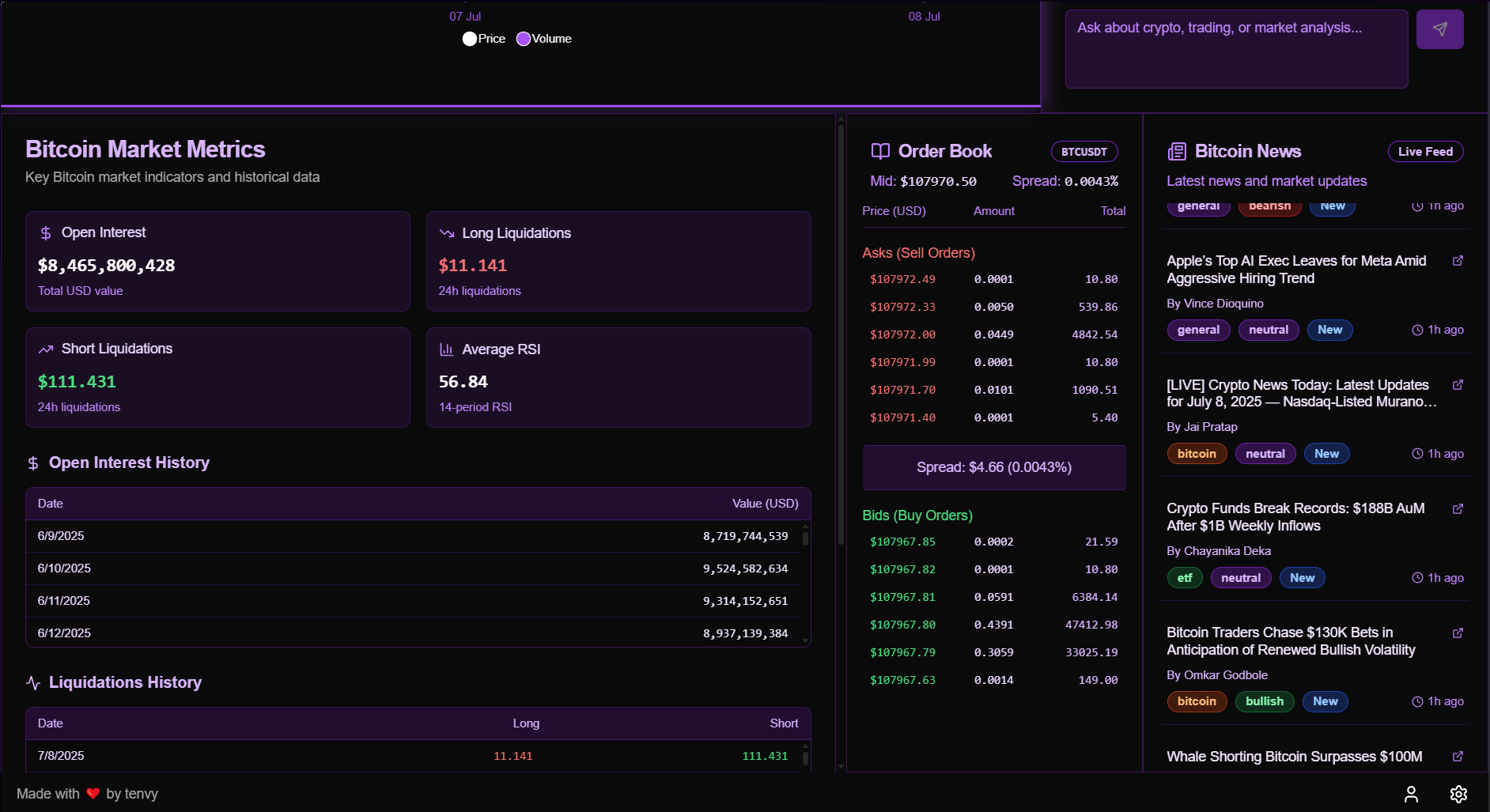Image resolution: width=1490 pixels, height=812 pixels.
Task: Open Bitcoin Traders Chase $130K Bets headline
Action: pyautogui.click(x=1291, y=641)
